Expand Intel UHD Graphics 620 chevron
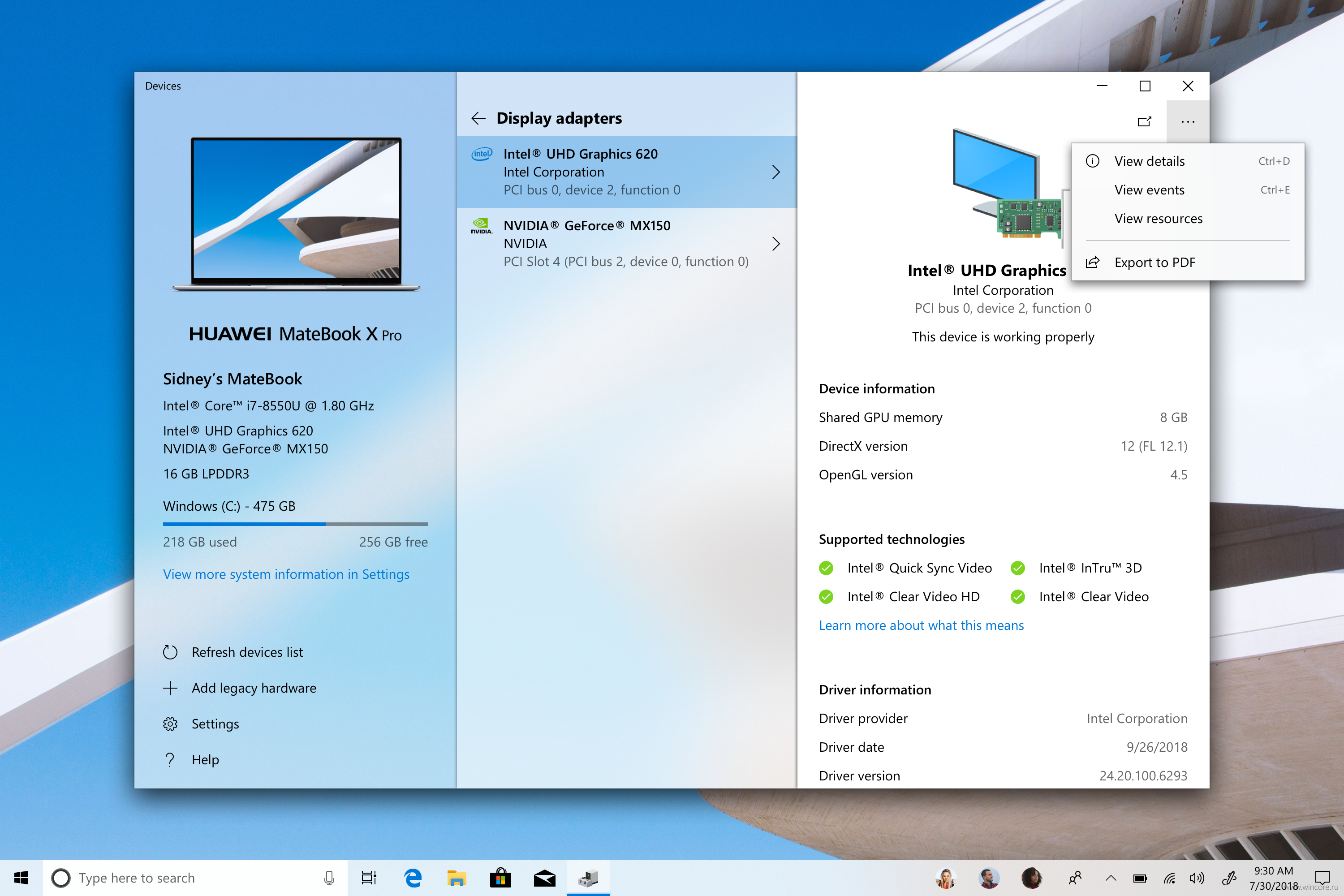 775,172
